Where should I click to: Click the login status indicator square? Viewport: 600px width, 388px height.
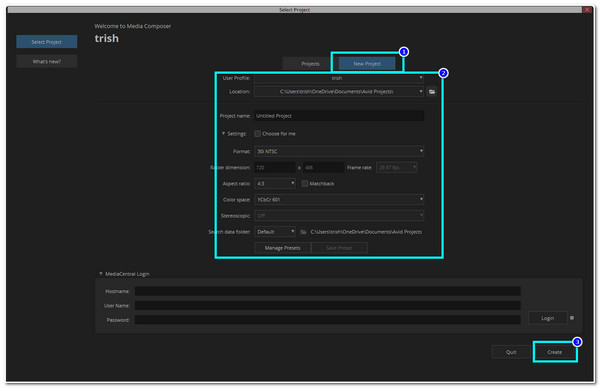(572, 318)
